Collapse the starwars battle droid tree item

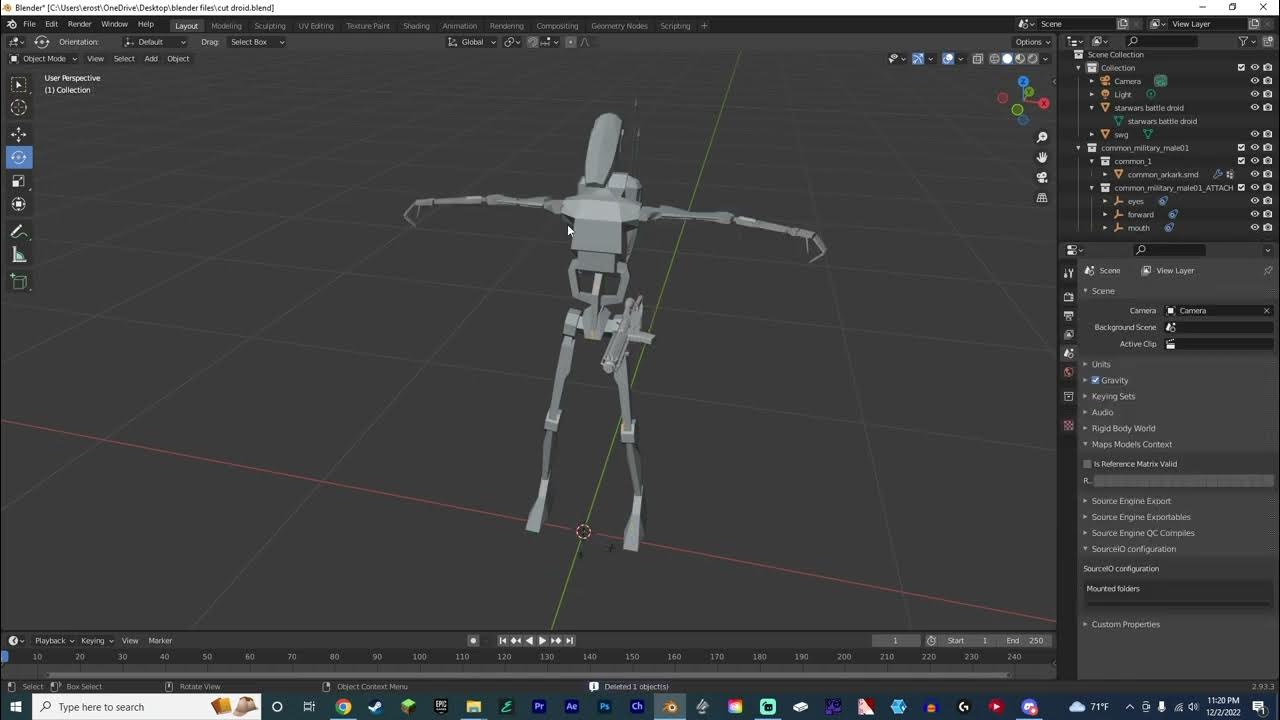click(1092, 108)
